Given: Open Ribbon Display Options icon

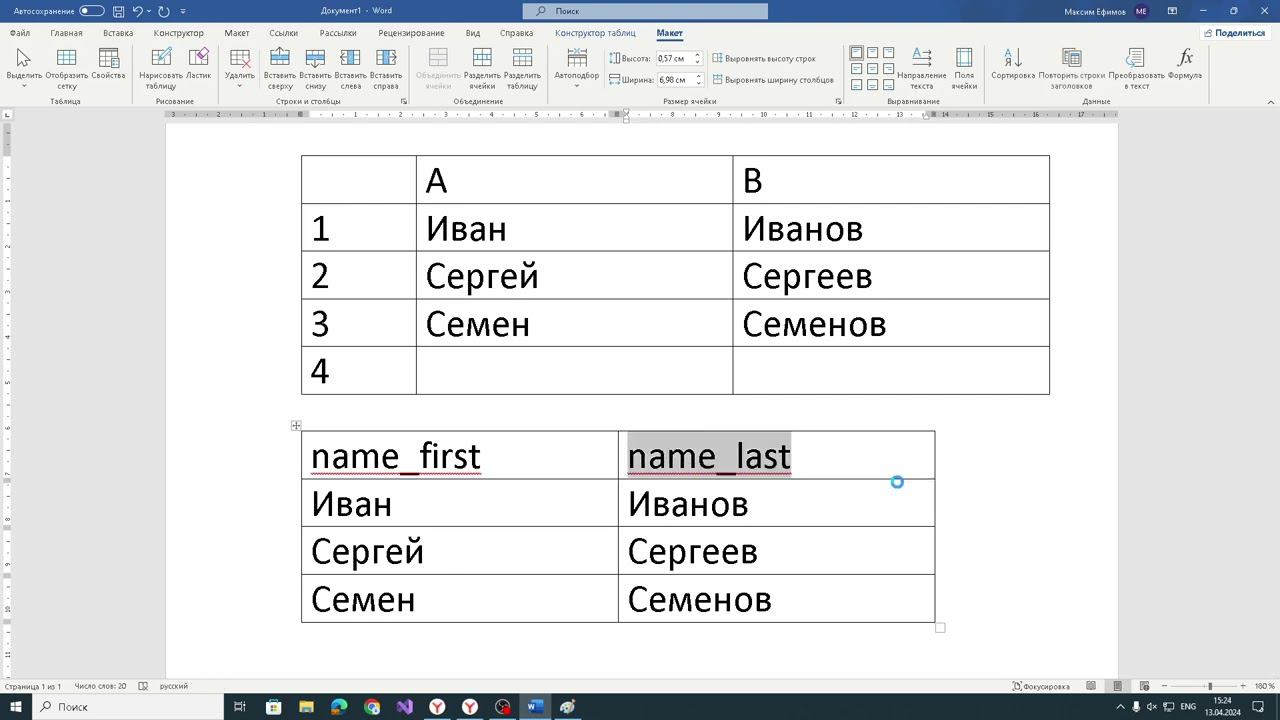Looking at the screenshot, I should click(1172, 11).
